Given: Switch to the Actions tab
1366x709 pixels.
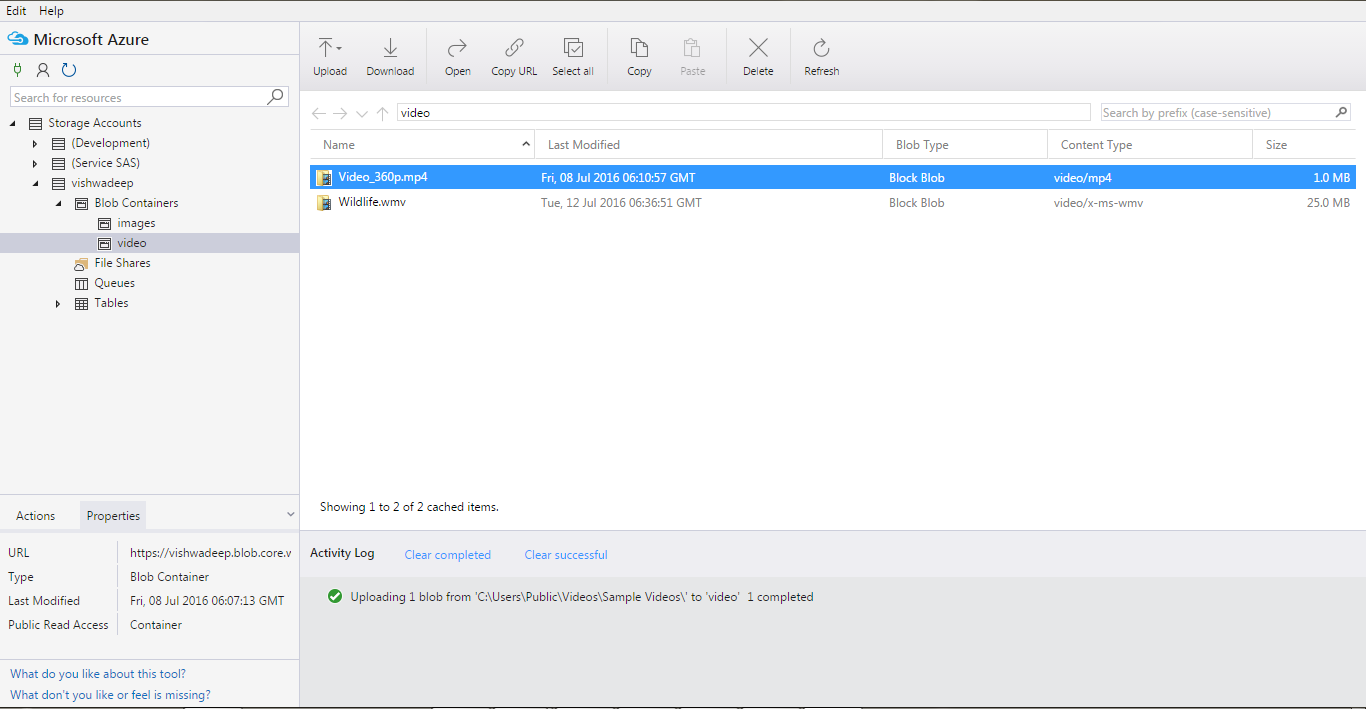Looking at the screenshot, I should point(36,516).
